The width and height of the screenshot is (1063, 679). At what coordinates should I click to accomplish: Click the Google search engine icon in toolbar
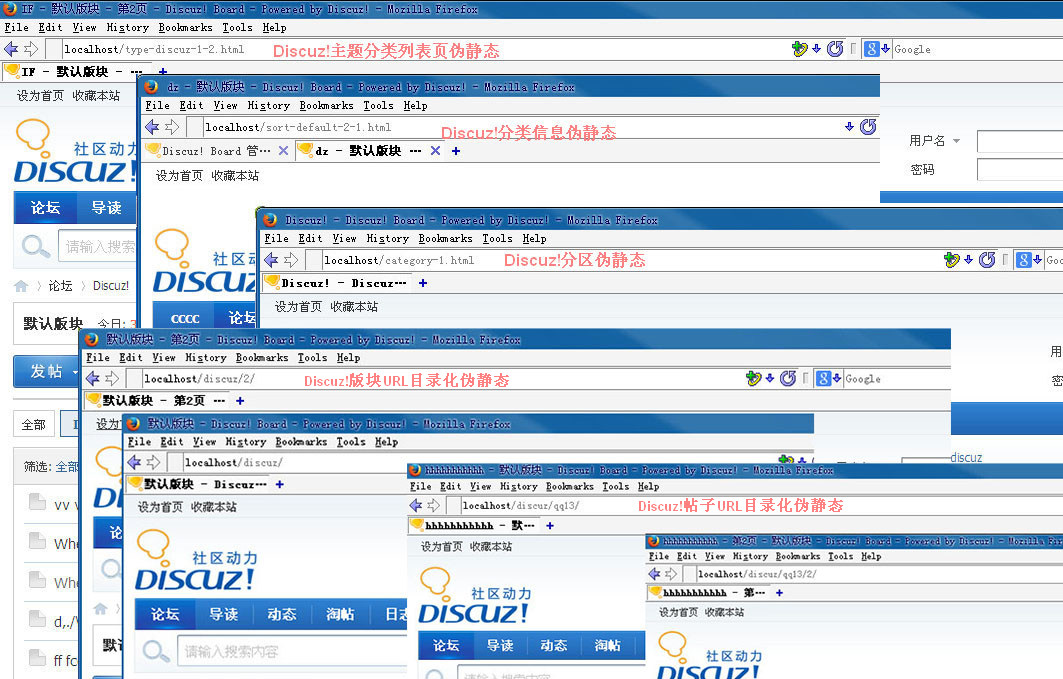point(872,48)
